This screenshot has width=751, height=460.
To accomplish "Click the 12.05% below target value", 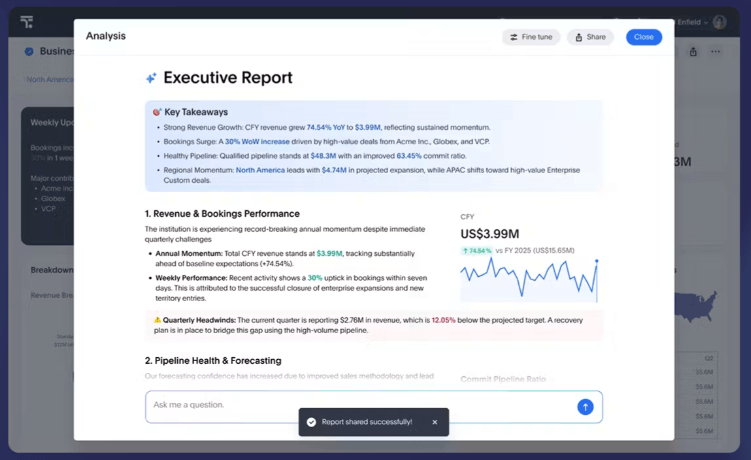I will pyautogui.click(x=444, y=320).
